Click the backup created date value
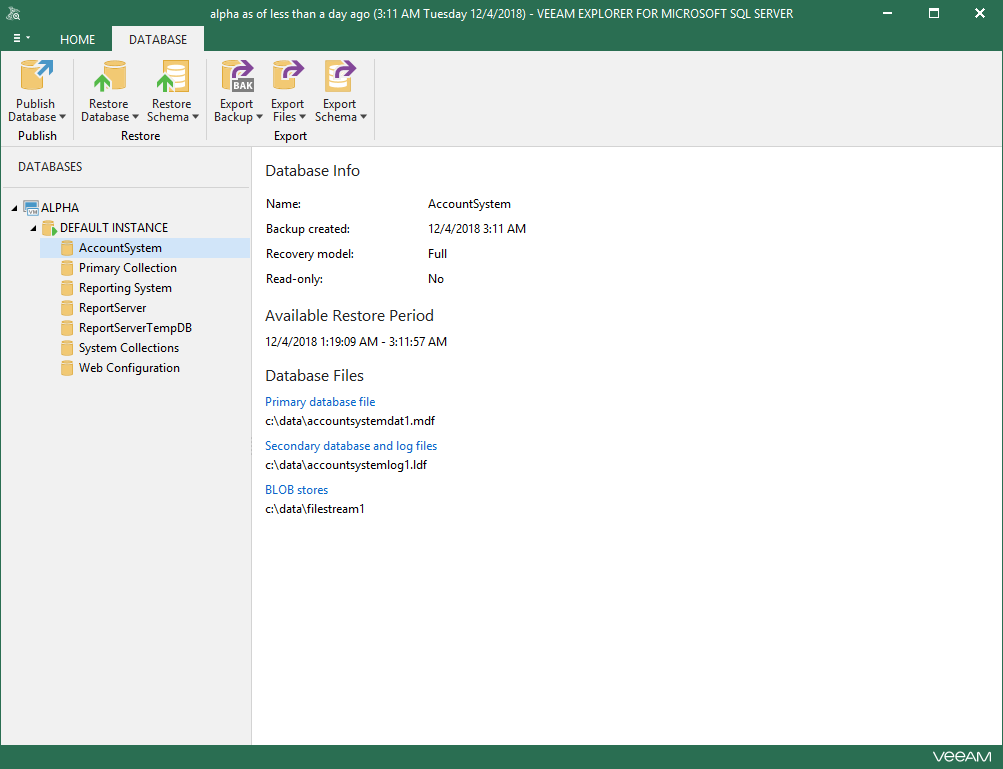The width and height of the screenshot is (1003, 769). [x=477, y=229]
